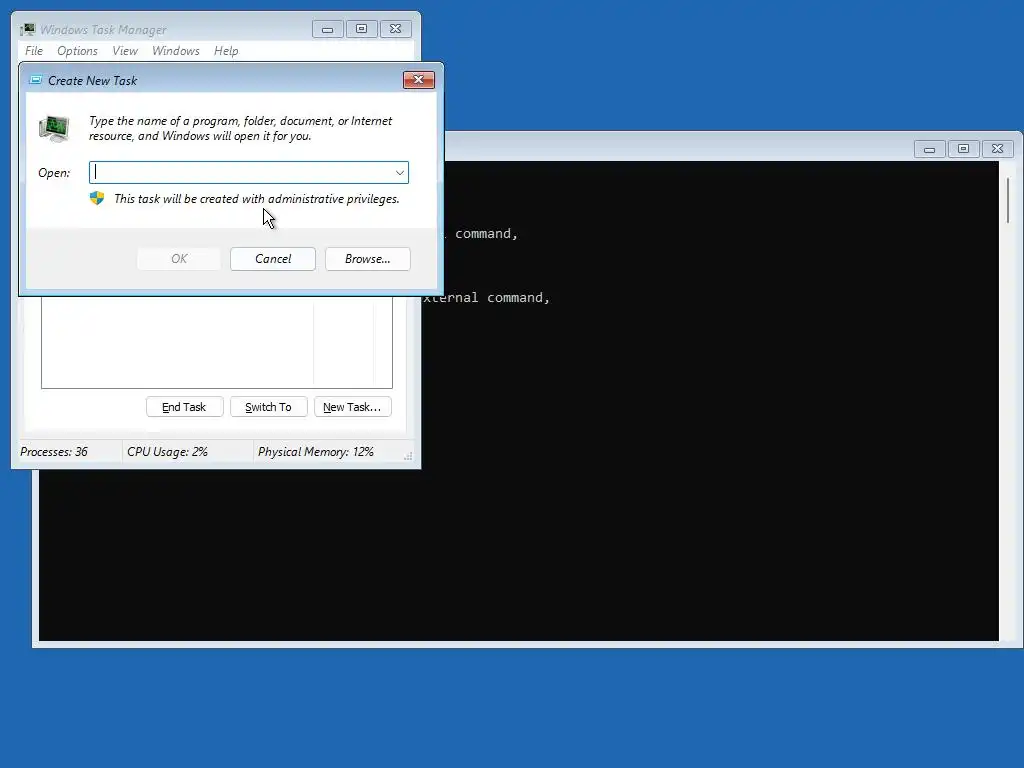Minimize the command prompt window

pyautogui.click(x=929, y=149)
